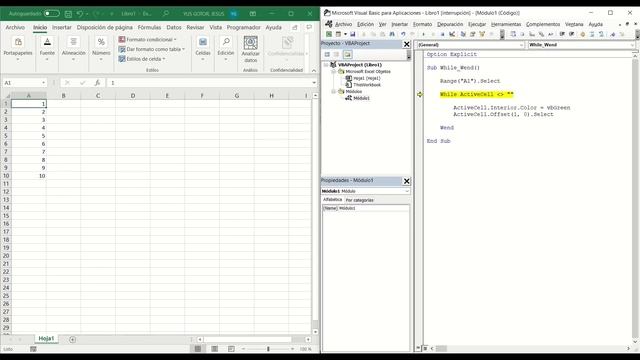Open the Módulo1 Módulo properties combo box

coord(365,191)
